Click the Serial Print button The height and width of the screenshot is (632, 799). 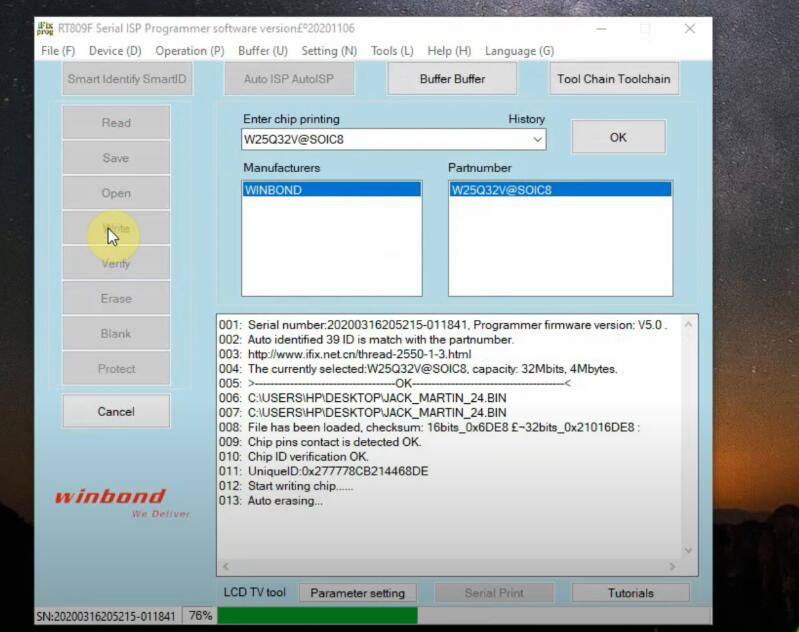pyautogui.click(x=494, y=593)
